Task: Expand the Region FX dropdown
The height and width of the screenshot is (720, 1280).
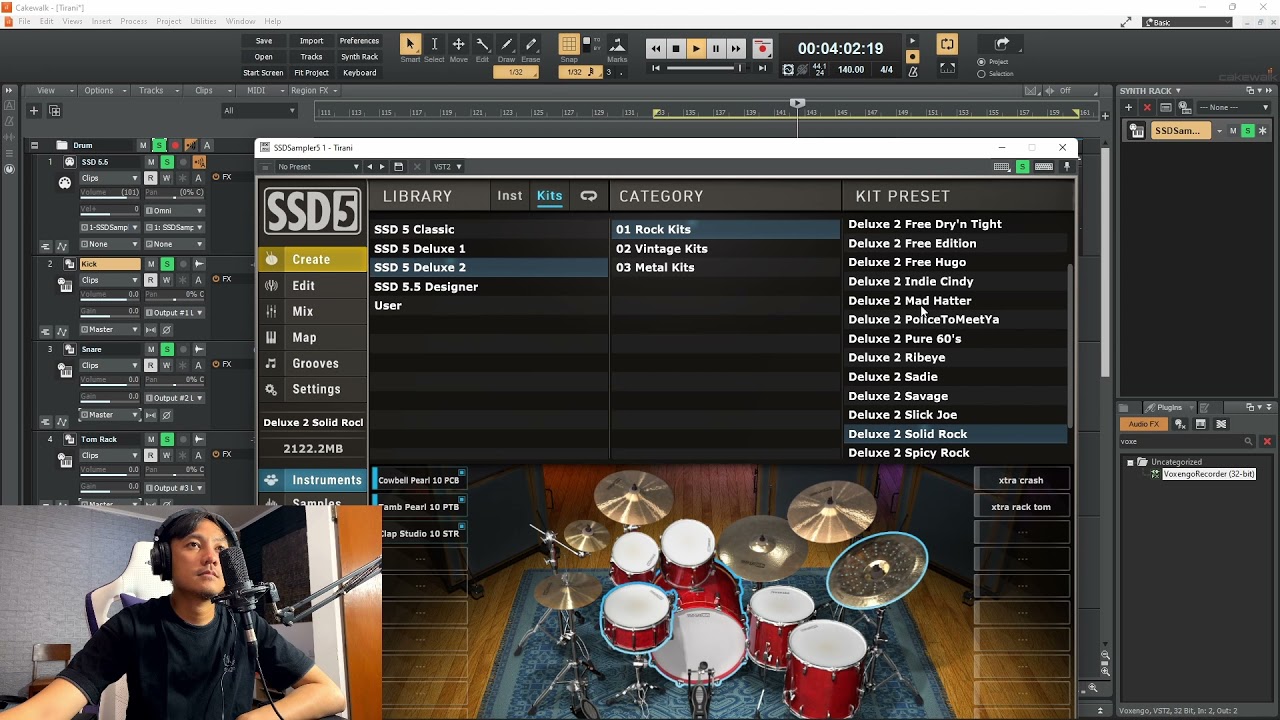Action: [315, 91]
